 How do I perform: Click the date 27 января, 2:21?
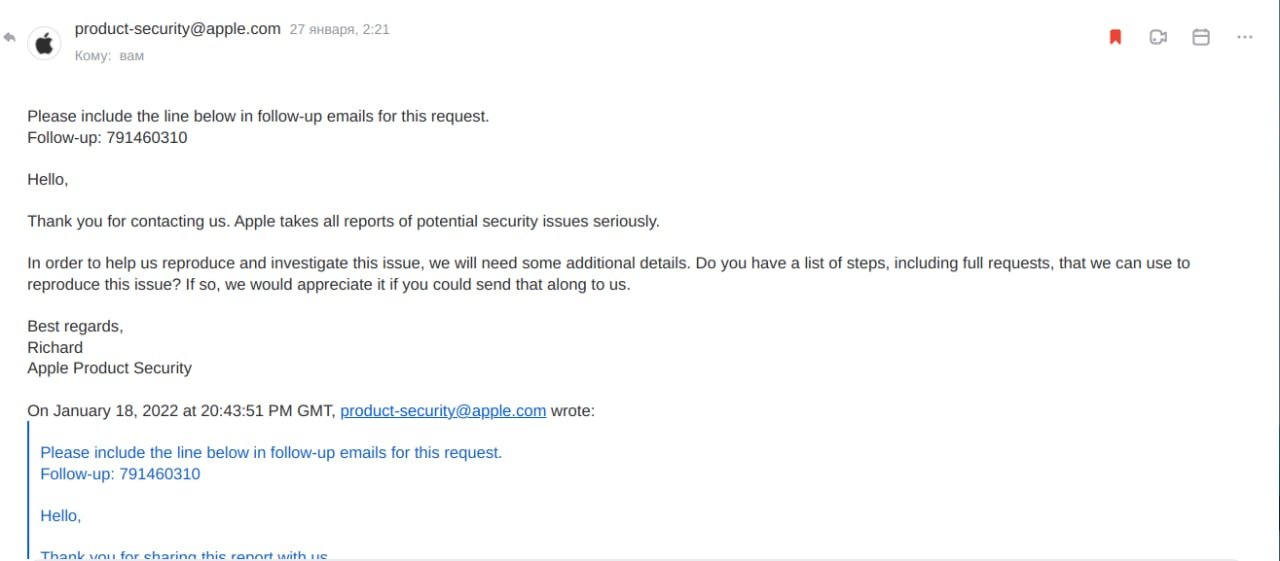point(339,30)
